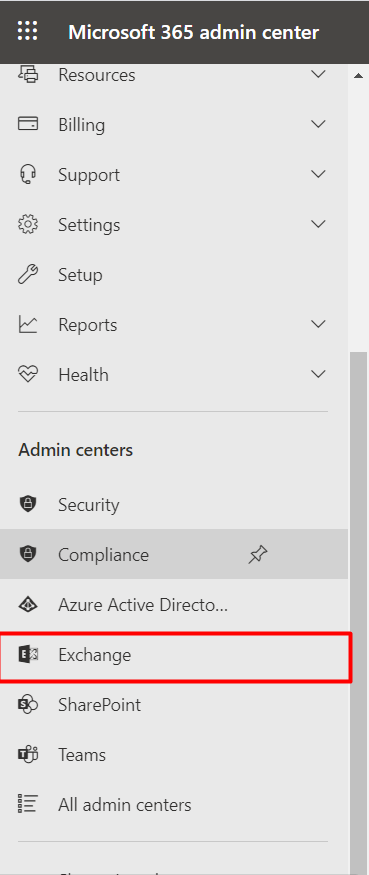This screenshot has width=369, height=875.
Task: Click the All admin centers list icon
Action: coord(28,804)
